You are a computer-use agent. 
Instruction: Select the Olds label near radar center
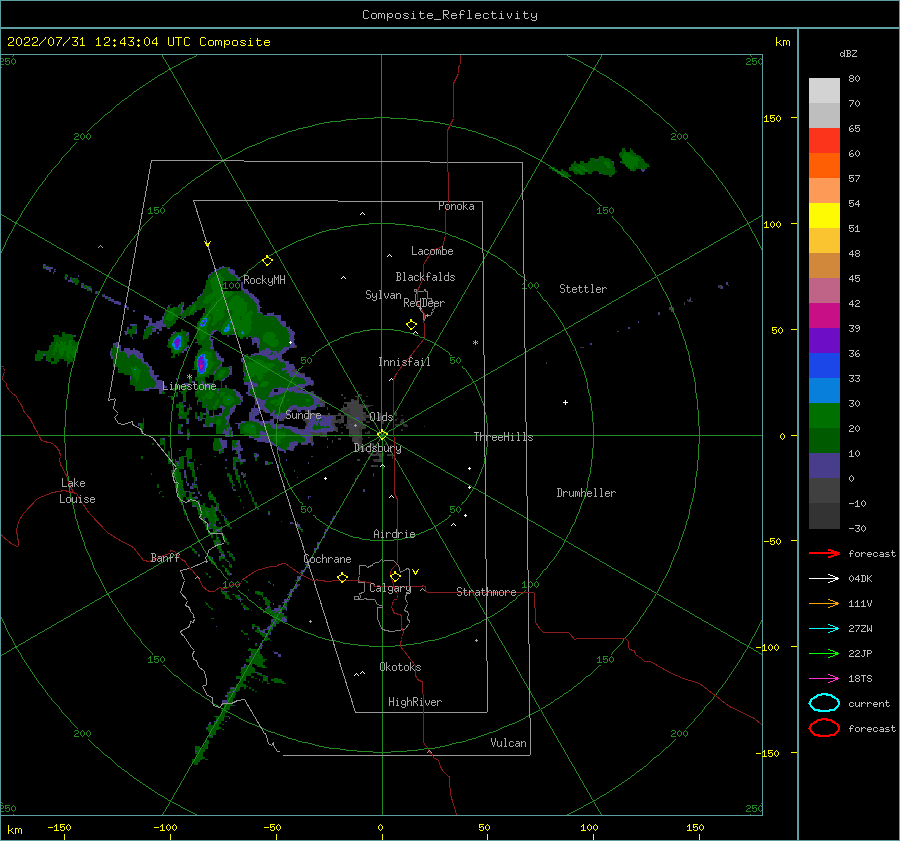click(x=381, y=417)
